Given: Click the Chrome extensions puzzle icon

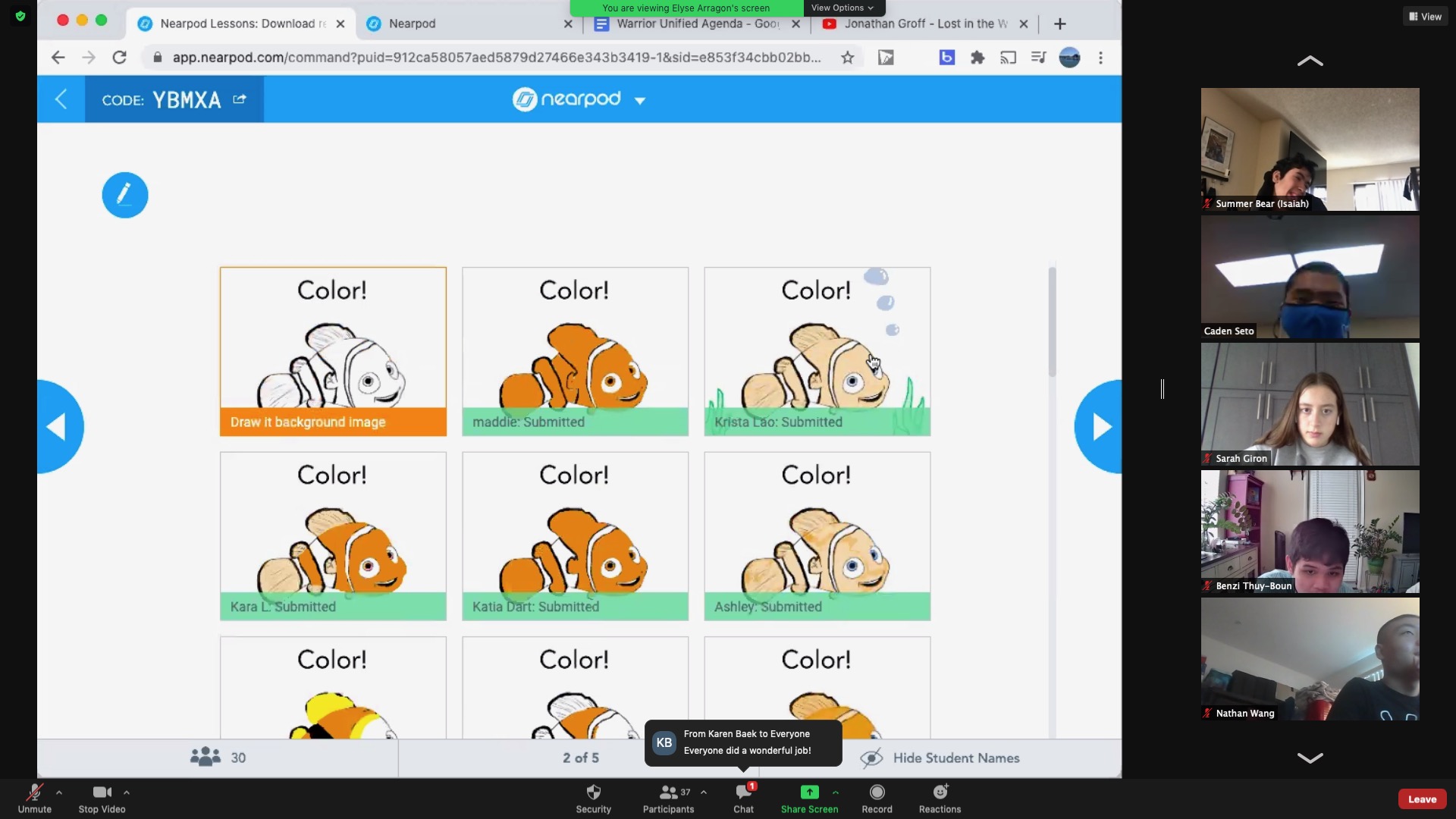Looking at the screenshot, I should click(x=977, y=57).
